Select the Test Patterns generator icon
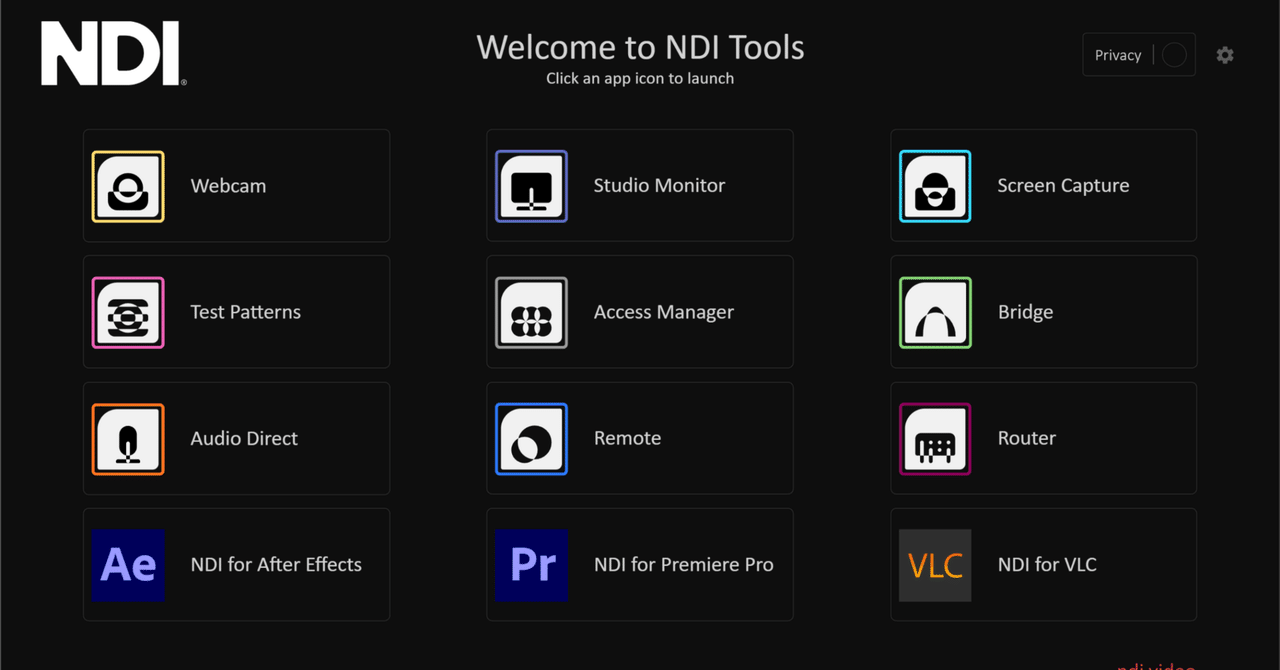Viewport: 1280px width, 670px height. [x=128, y=312]
